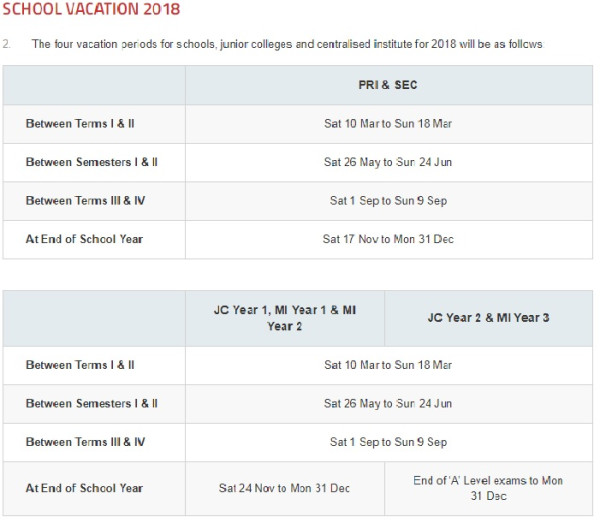Viewport: 600px width, 523px height.
Task: Select first table's At End of School Year label
Action: click(x=84, y=239)
